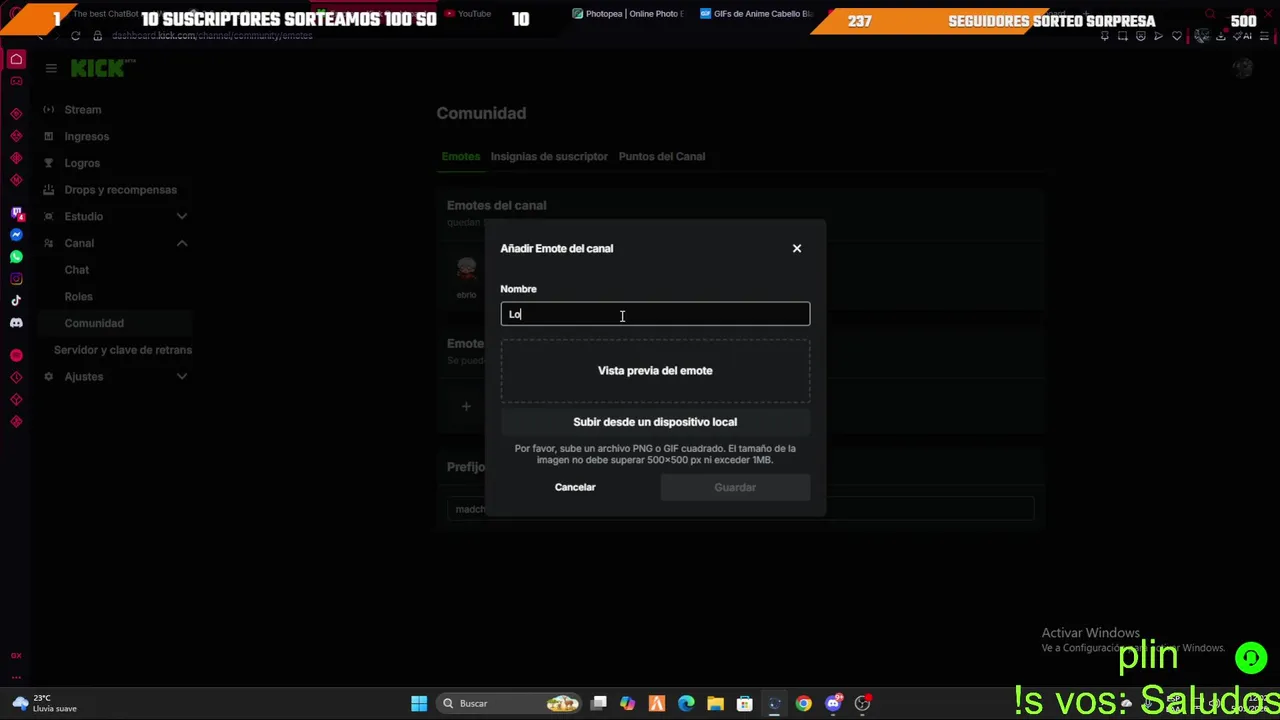Click Subir desde un dispositivo local

point(655,422)
